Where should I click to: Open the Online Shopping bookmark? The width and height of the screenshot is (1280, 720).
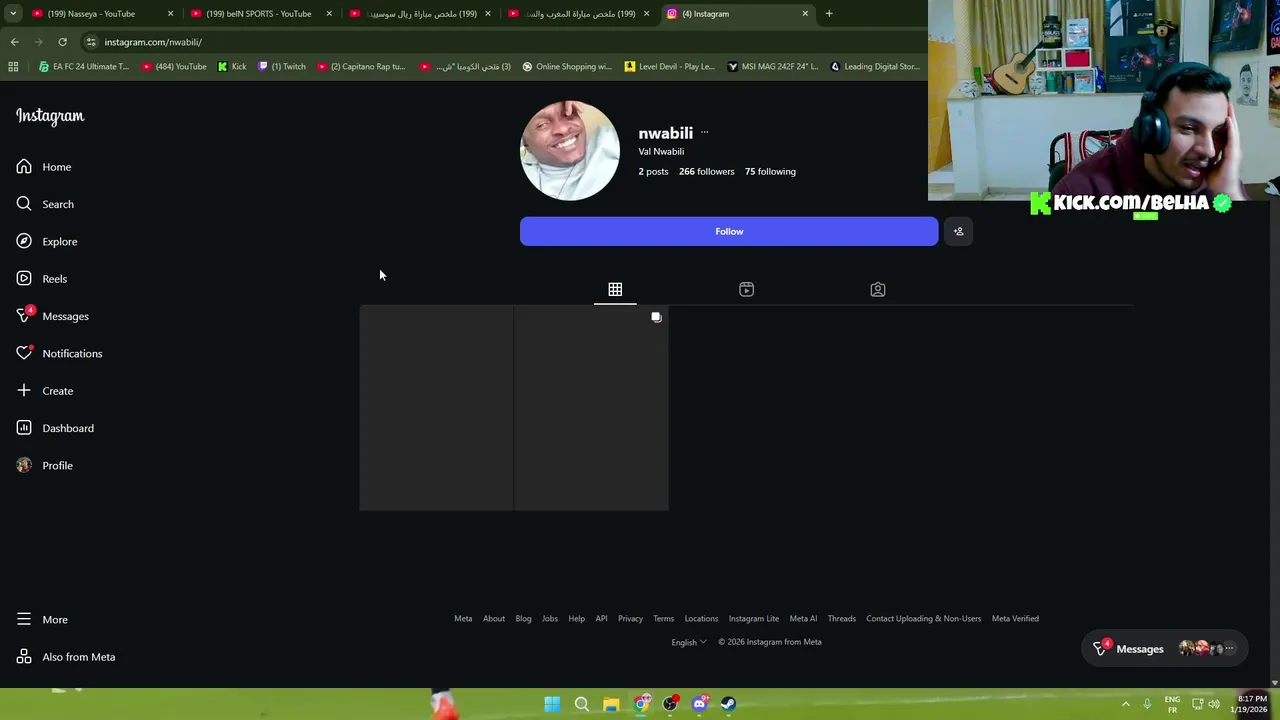tap(567, 67)
